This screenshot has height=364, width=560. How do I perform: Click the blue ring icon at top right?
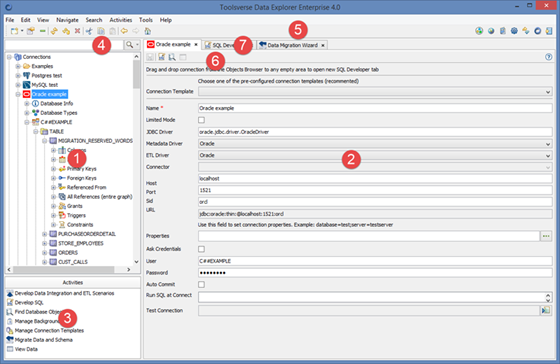pyautogui.click(x=538, y=31)
